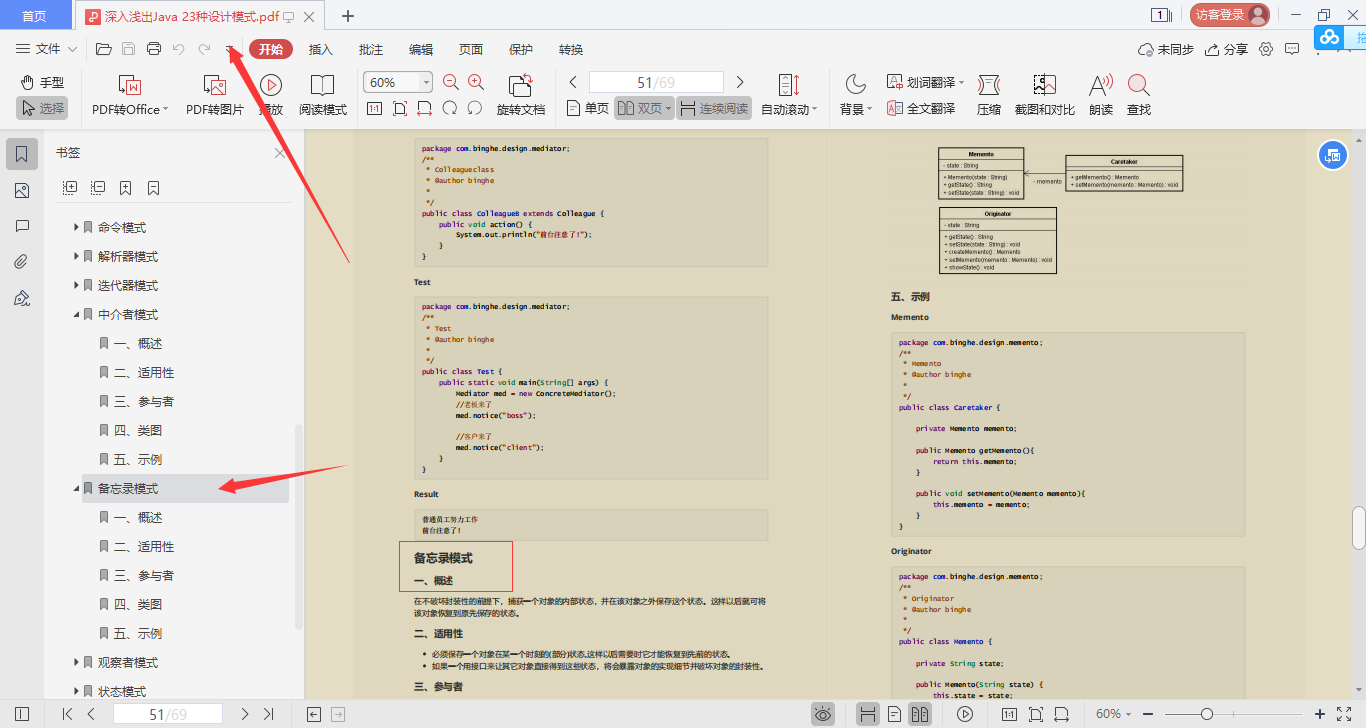Click the 分享 share button

point(1227,49)
